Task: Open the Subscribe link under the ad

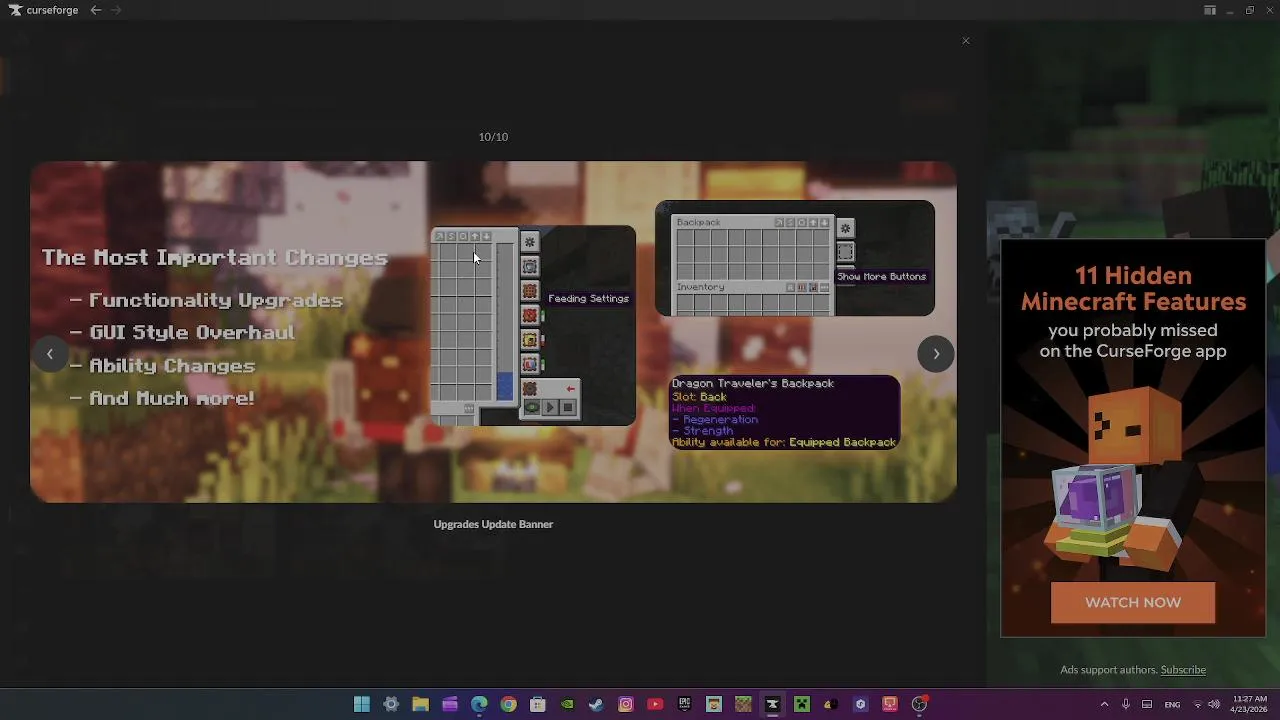Action: 1183,670
